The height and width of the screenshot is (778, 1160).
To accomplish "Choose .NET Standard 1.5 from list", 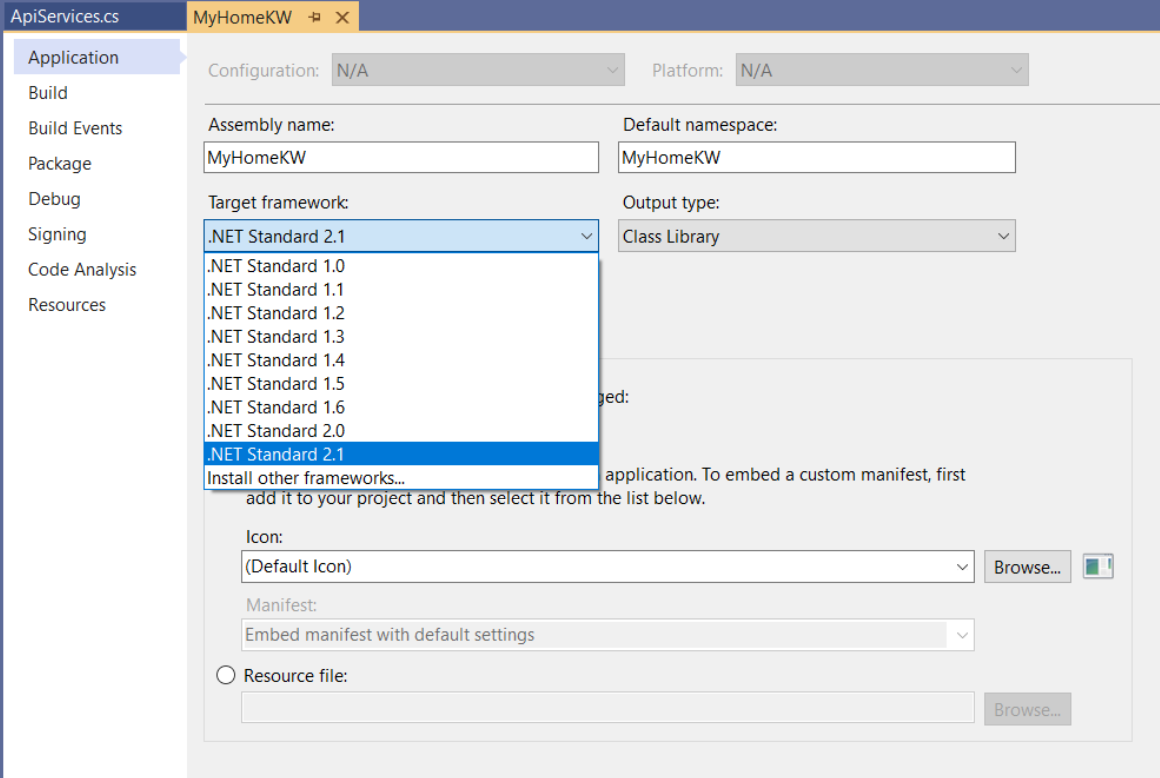I will 401,384.
